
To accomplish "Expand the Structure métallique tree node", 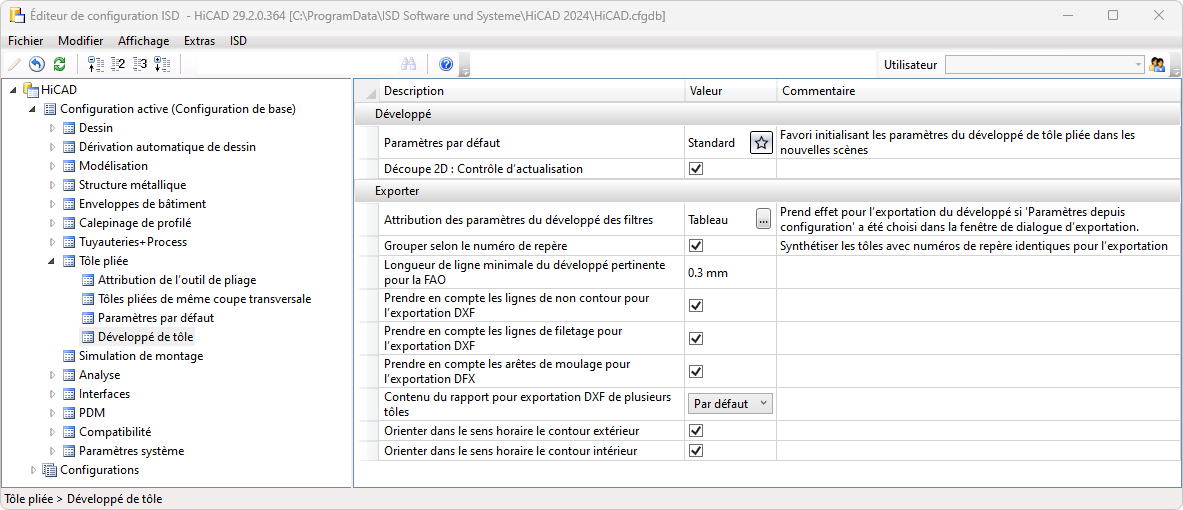I will point(54,185).
